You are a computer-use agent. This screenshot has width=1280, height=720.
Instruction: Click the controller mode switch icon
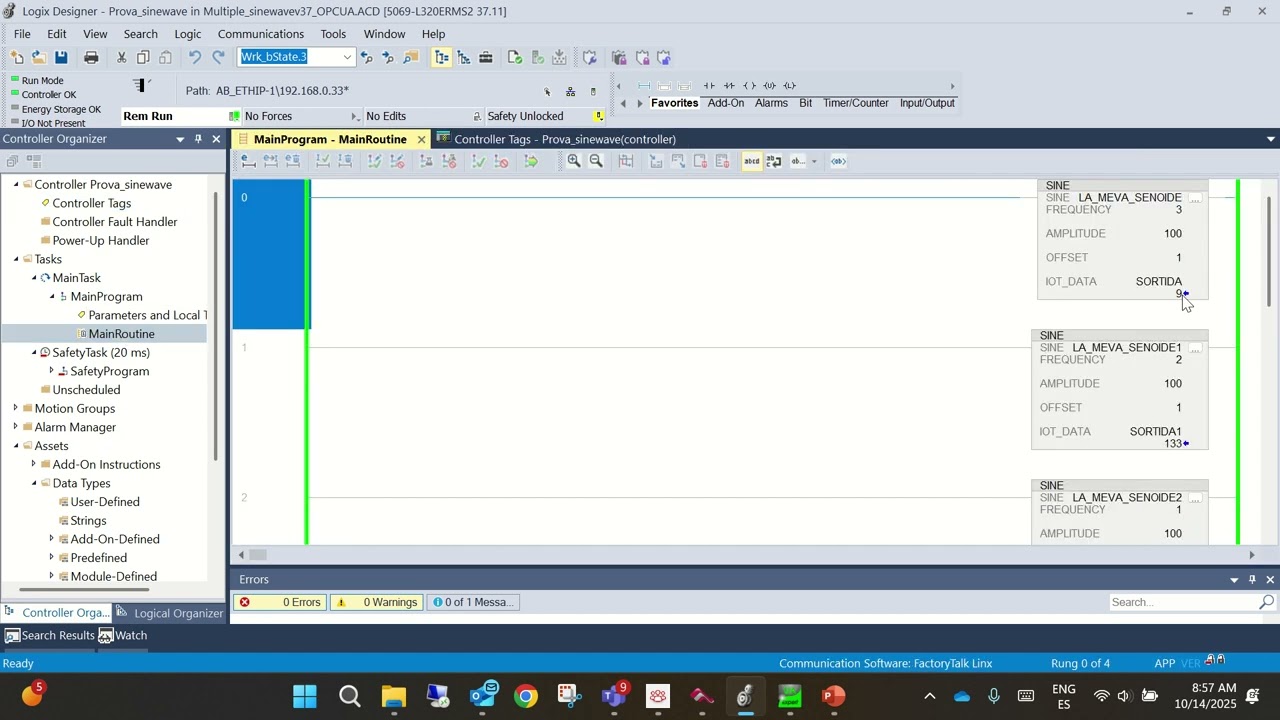(x=140, y=85)
